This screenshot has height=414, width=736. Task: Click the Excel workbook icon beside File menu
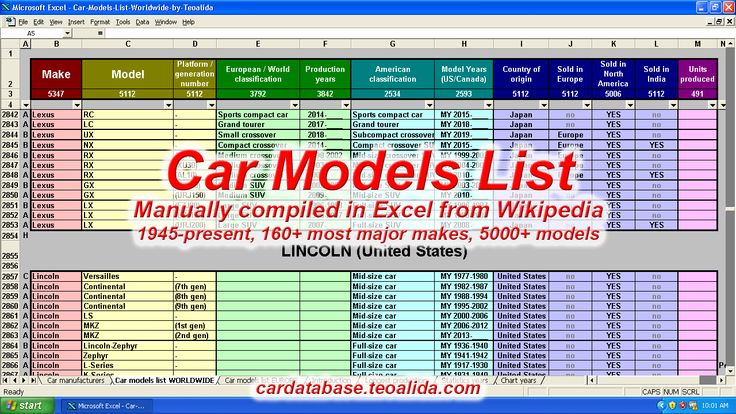(x=10, y=22)
